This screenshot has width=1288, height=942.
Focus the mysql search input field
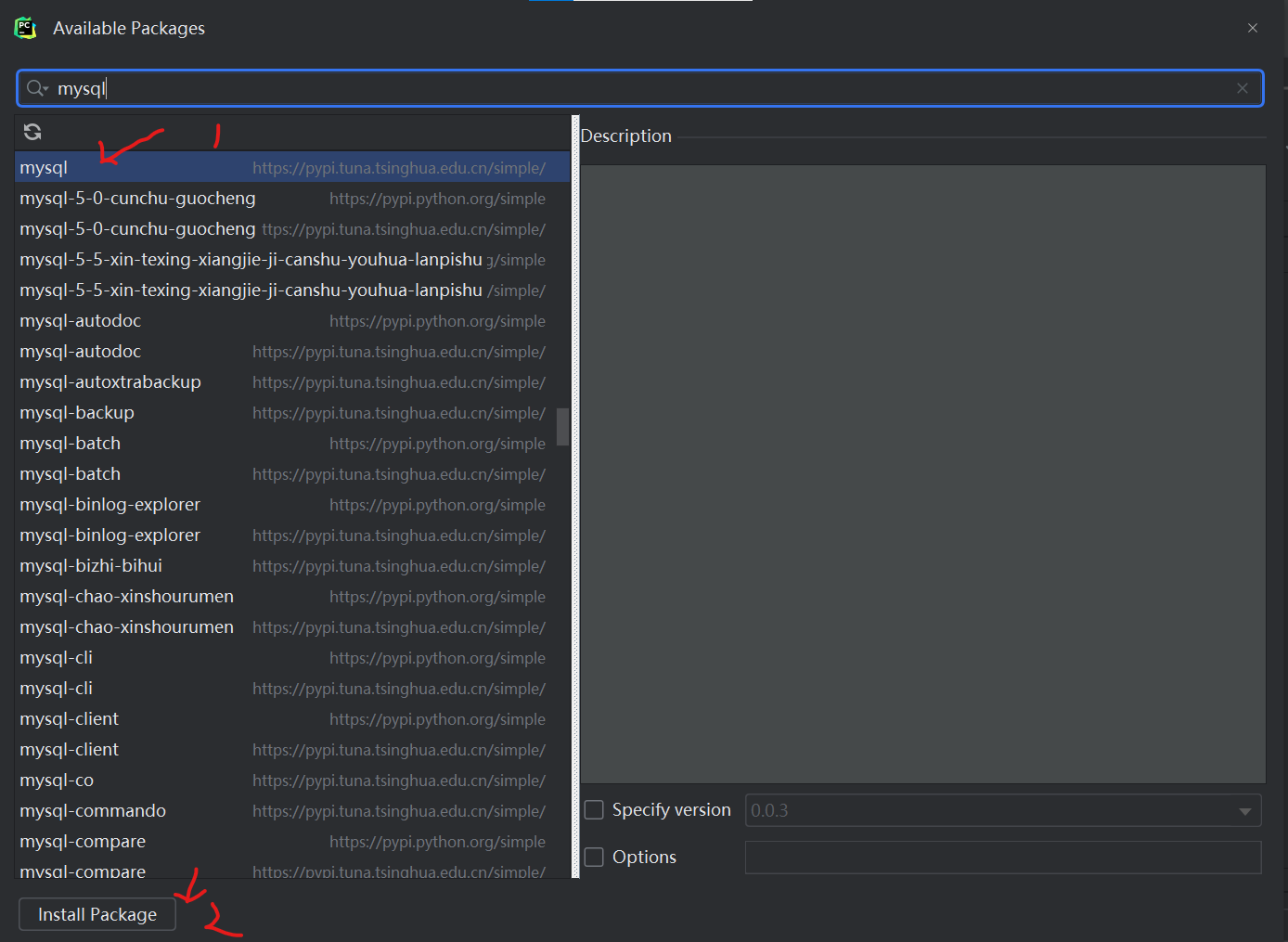(640, 88)
